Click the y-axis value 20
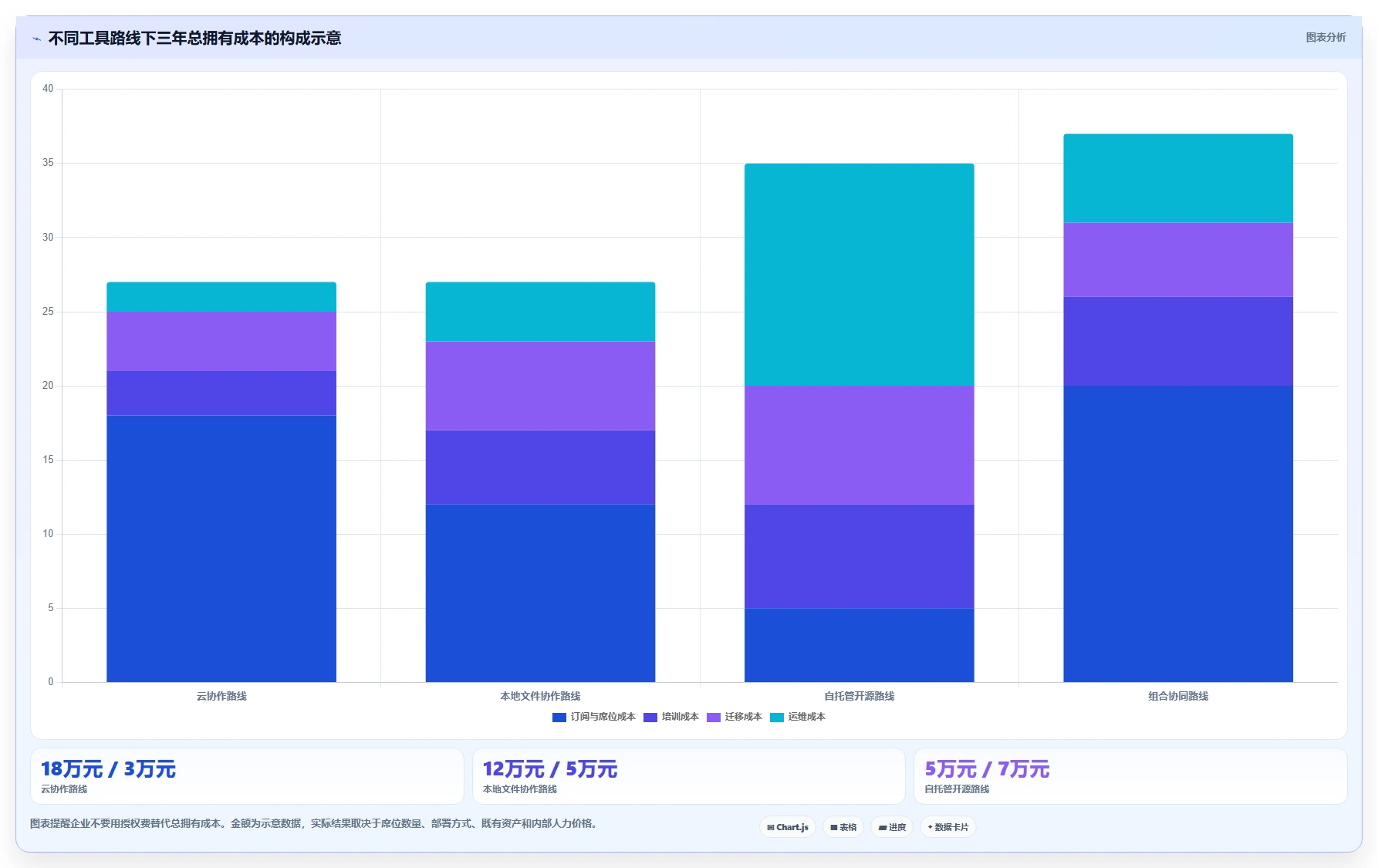Screen dimensions: 1378x868 (x=48, y=386)
